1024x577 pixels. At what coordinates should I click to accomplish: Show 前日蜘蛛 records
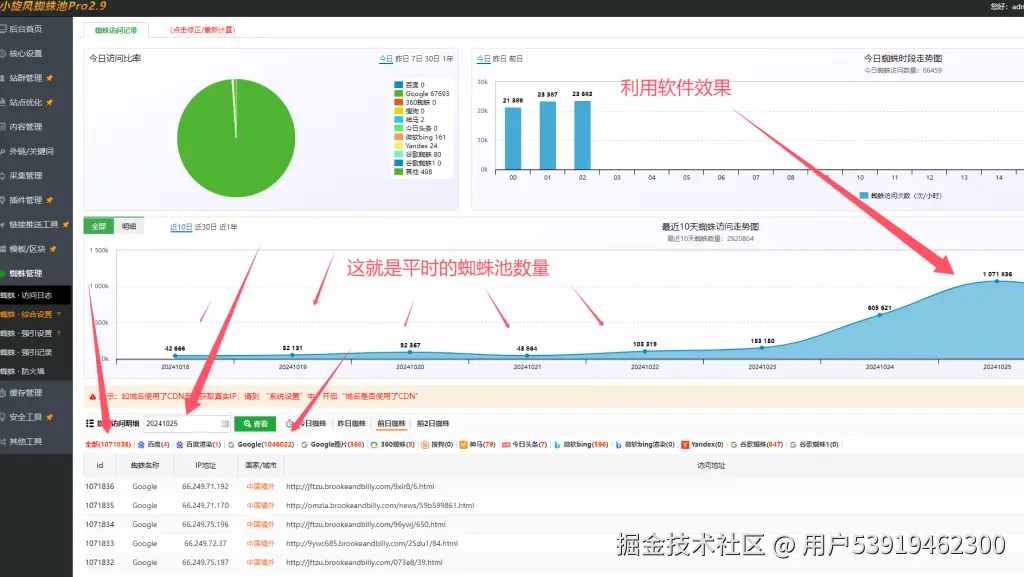(x=391, y=424)
